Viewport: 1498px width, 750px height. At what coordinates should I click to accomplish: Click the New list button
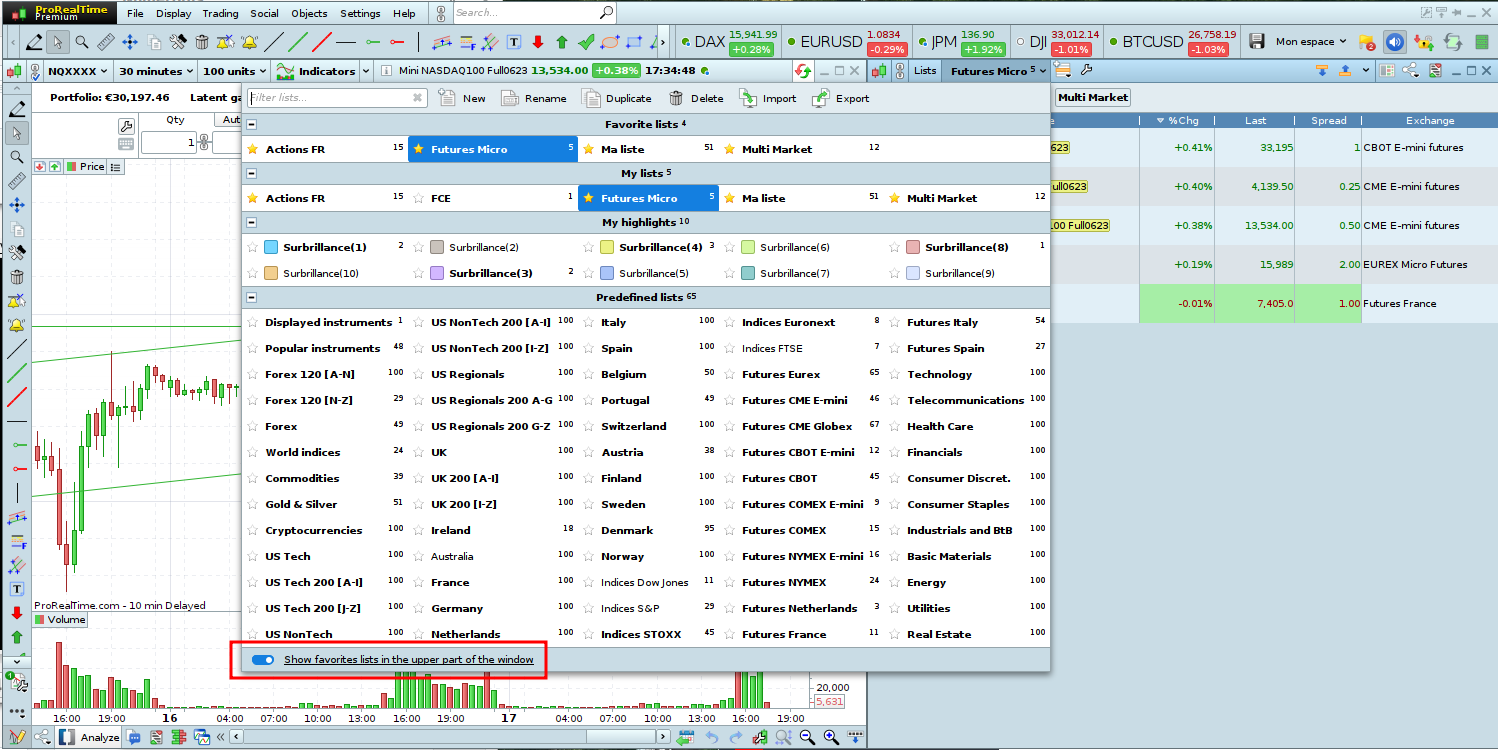tap(462, 98)
